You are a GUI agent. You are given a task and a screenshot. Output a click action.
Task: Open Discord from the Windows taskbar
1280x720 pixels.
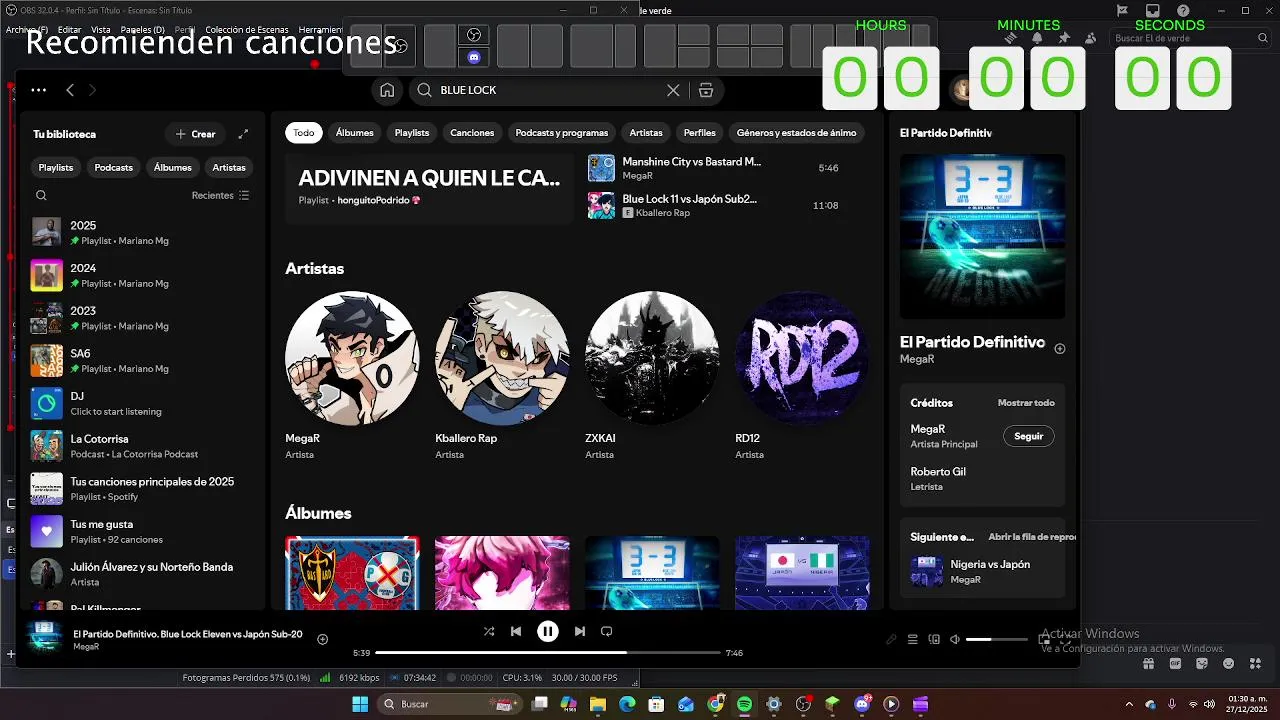coord(862,704)
